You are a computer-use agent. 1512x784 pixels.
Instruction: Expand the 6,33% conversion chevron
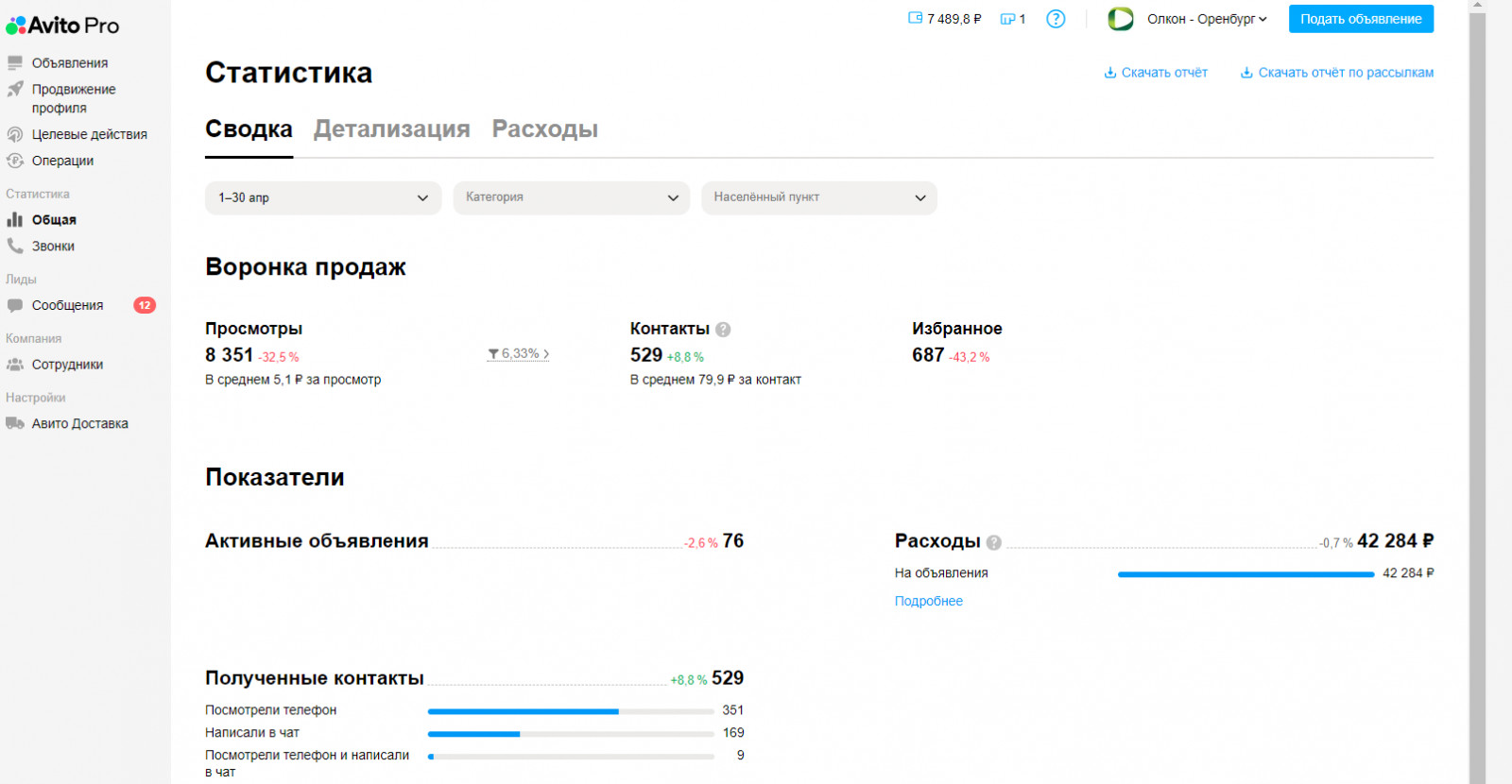coord(546,354)
